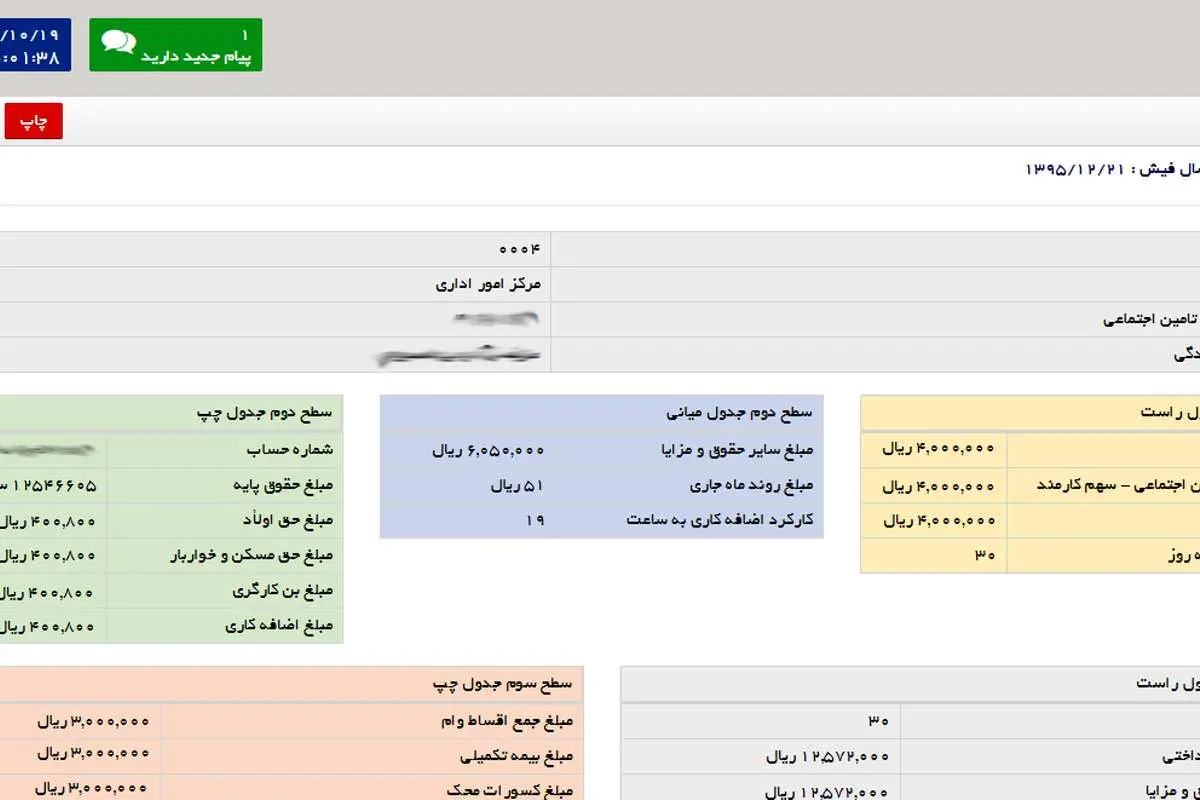1200x800 pixels.
Task: Select the '۳۰' value in the yellow table
Action: pos(984,555)
